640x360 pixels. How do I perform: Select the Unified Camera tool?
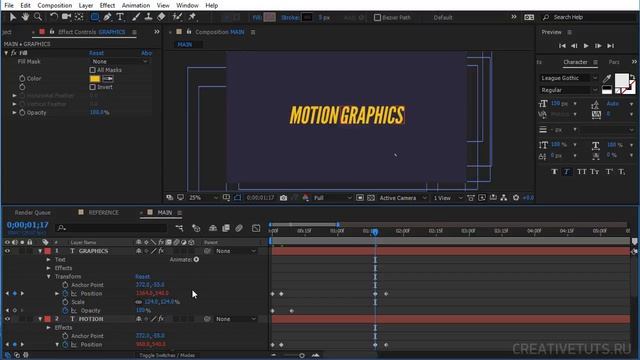66,17
